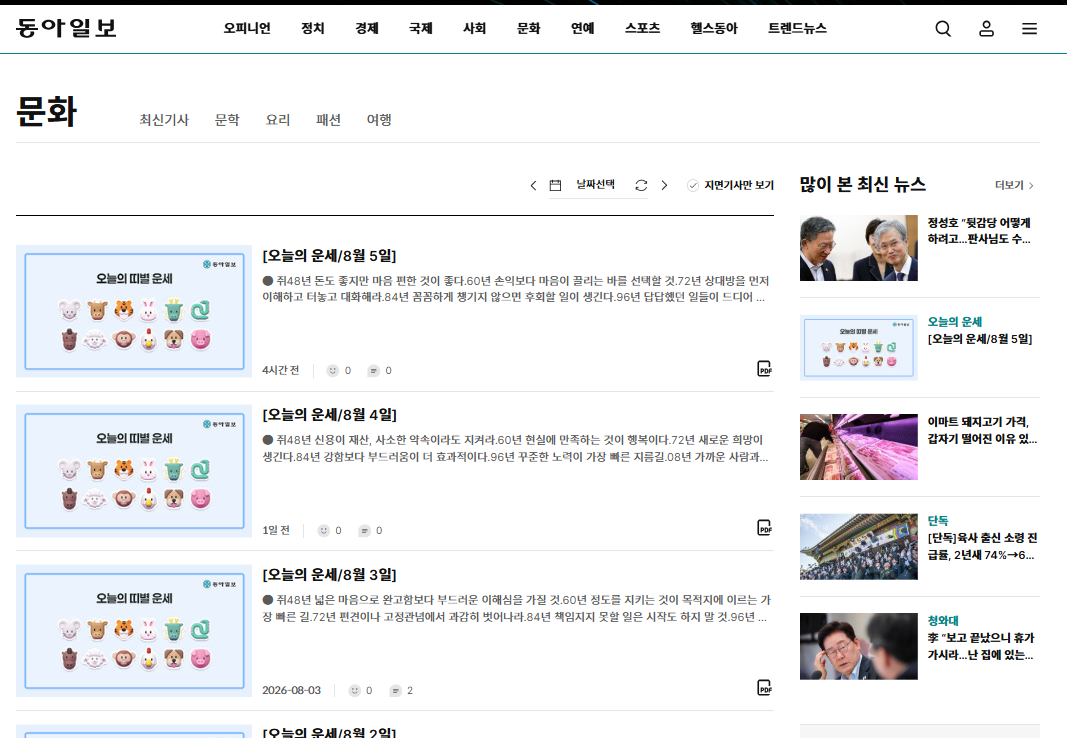The width and height of the screenshot is (1067, 738).
Task: Open sidebar photo of meat display case
Action: 859,447
